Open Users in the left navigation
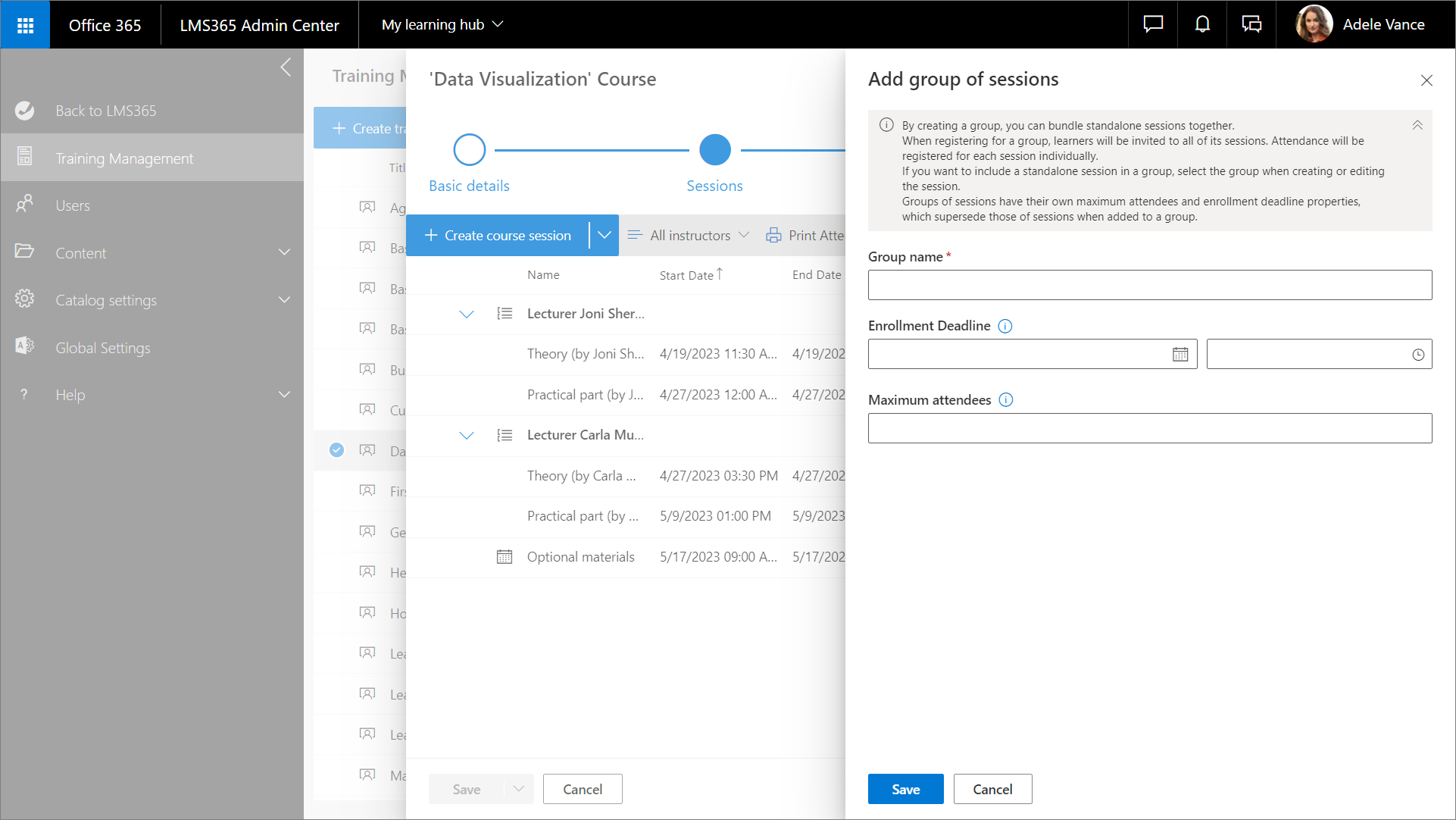Screen dimensions: 1456x820 point(73,205)
